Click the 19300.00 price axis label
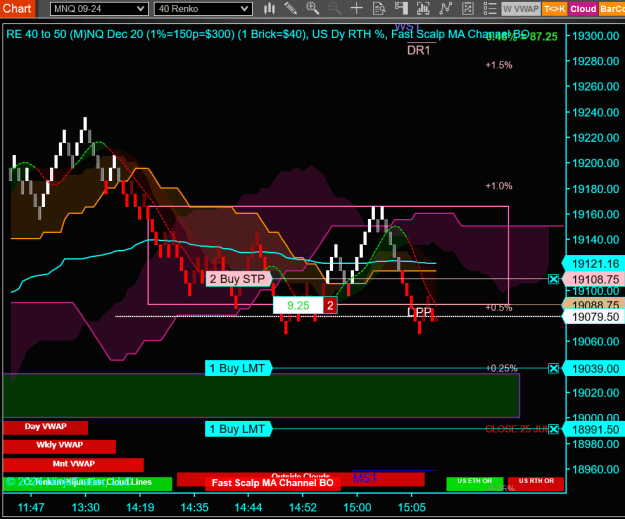The image size is (625, 519). click(x=596, y=36)
